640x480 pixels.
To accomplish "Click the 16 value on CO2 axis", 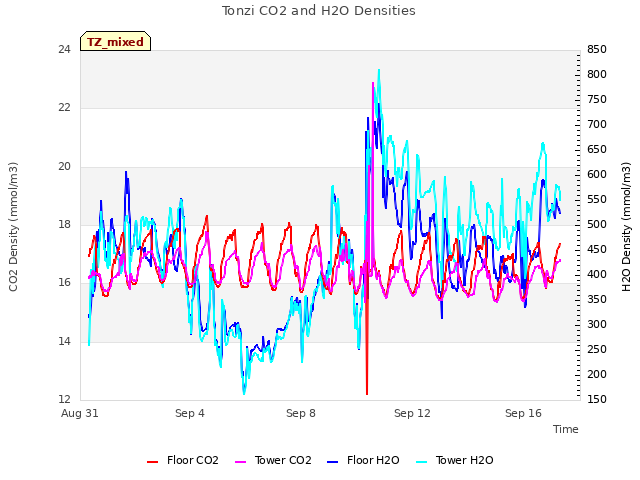I will (x=64, y=282).
